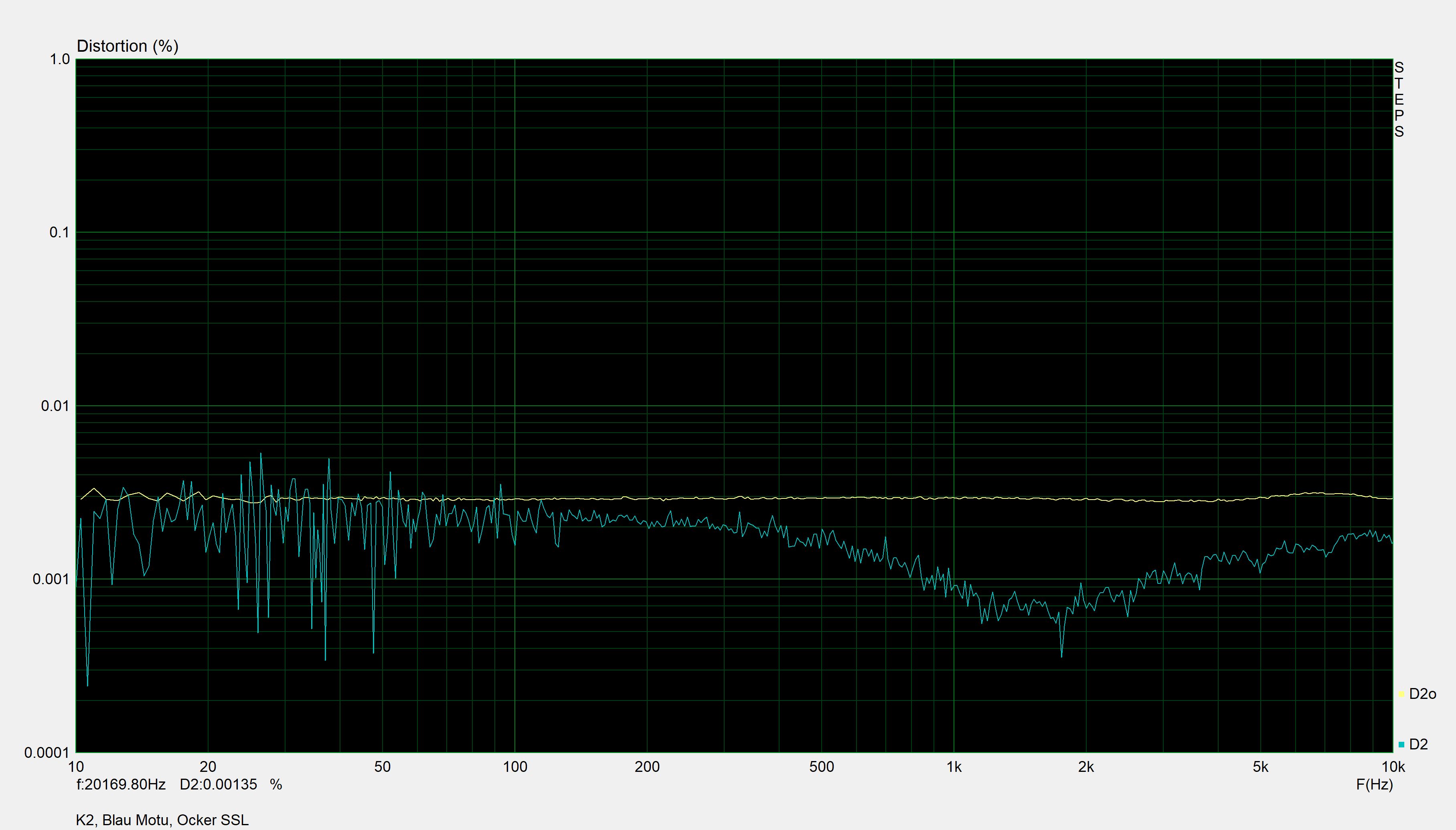Click the Distortion (%) axis title
The width and height of the screenshot is (1456, 830).
128,46
